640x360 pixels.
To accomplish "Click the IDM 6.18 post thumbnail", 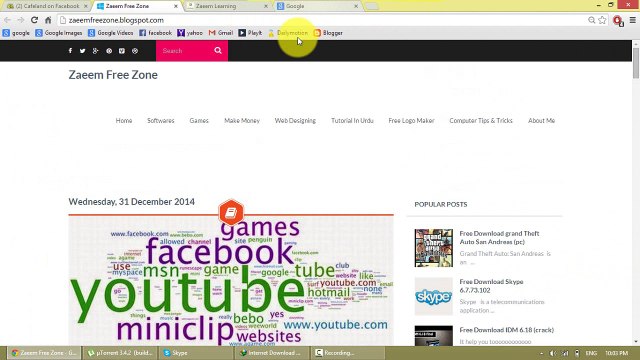I will click(x=433, y=336).
